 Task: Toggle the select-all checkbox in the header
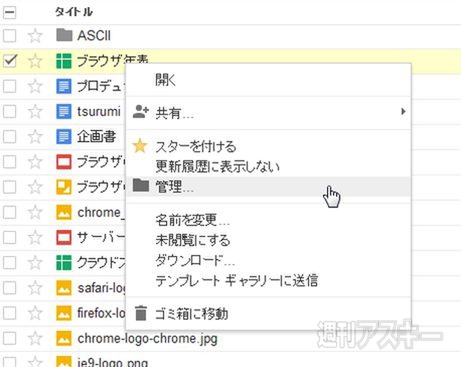point(9,12)
